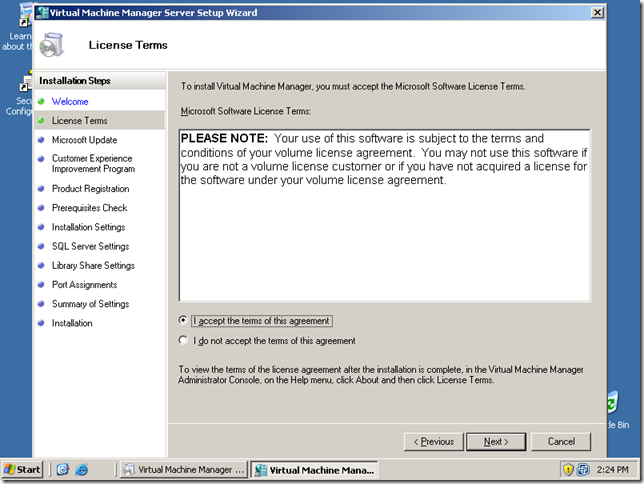Viewport: 644px width, 484px height.
Task: Click the security shield tray icon
Action: (x=568, y=469)
